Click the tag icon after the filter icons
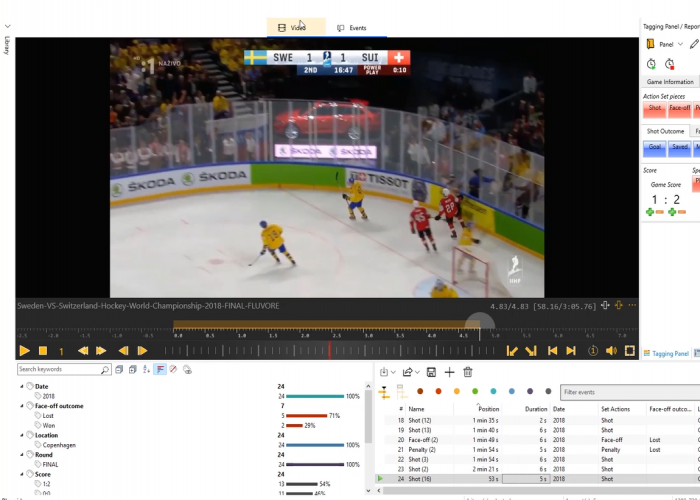The image size is (700, 500). [x=188, y=370]
